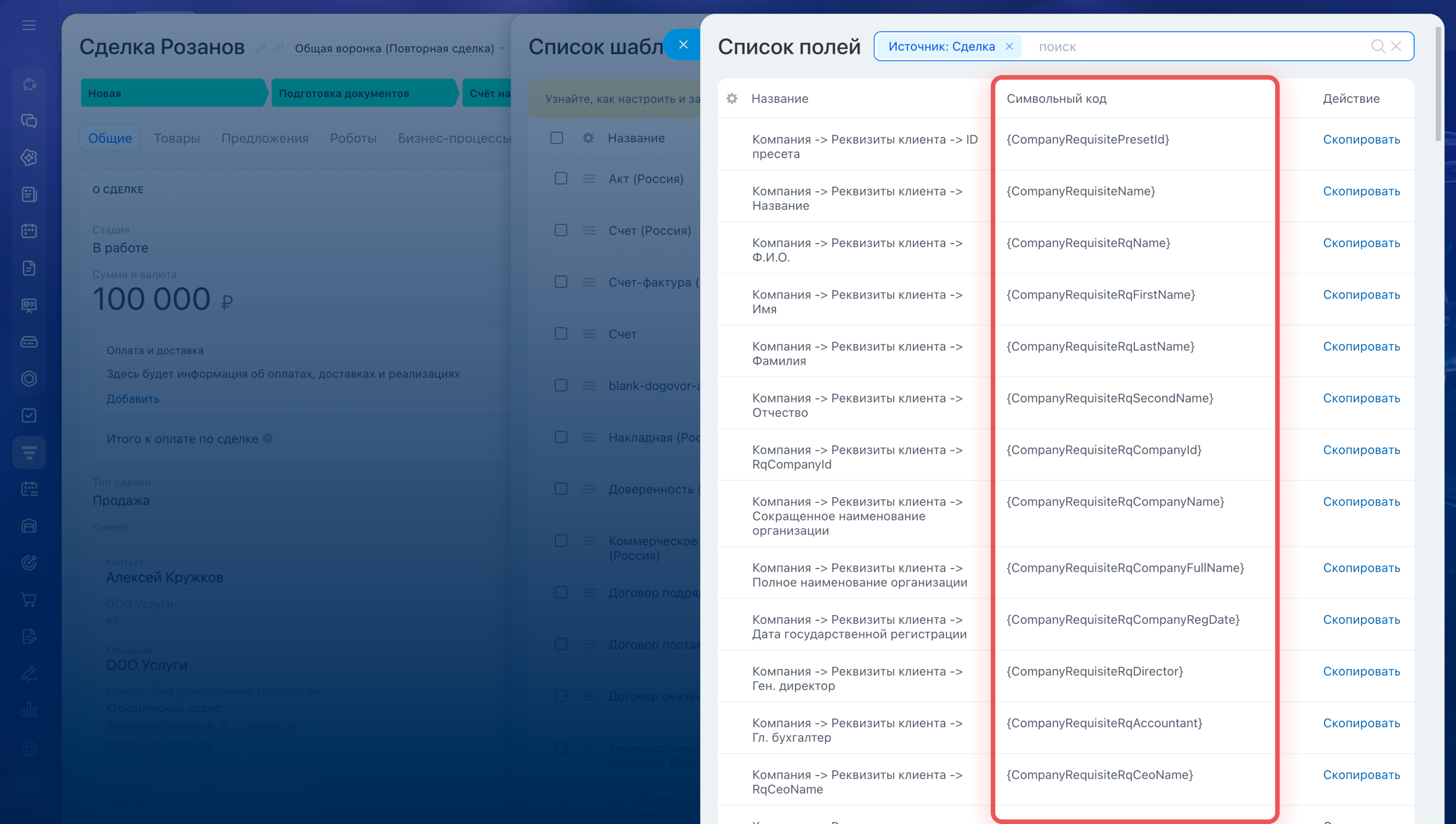The width and height of the screenshot is (1456, 824).
Task: Click the link icon next to deal title
Action: (278, 48)
